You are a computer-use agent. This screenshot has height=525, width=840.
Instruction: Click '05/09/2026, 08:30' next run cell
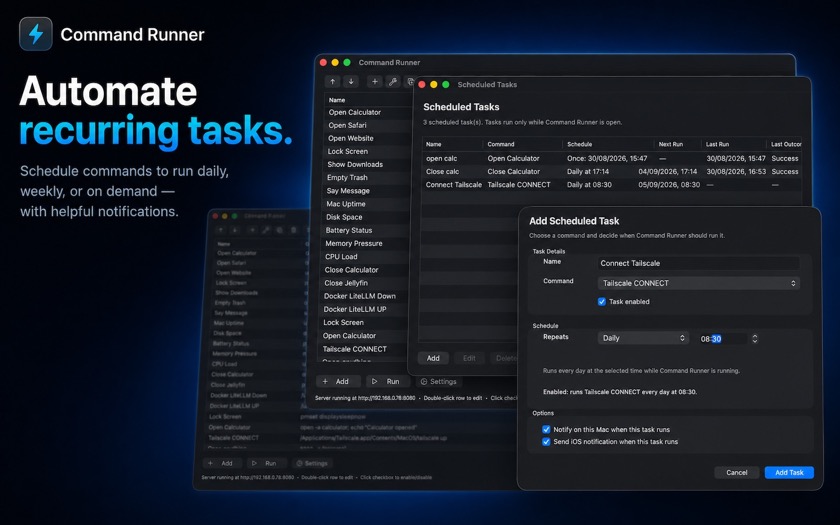pyautogui.click(x=669, y=185)
